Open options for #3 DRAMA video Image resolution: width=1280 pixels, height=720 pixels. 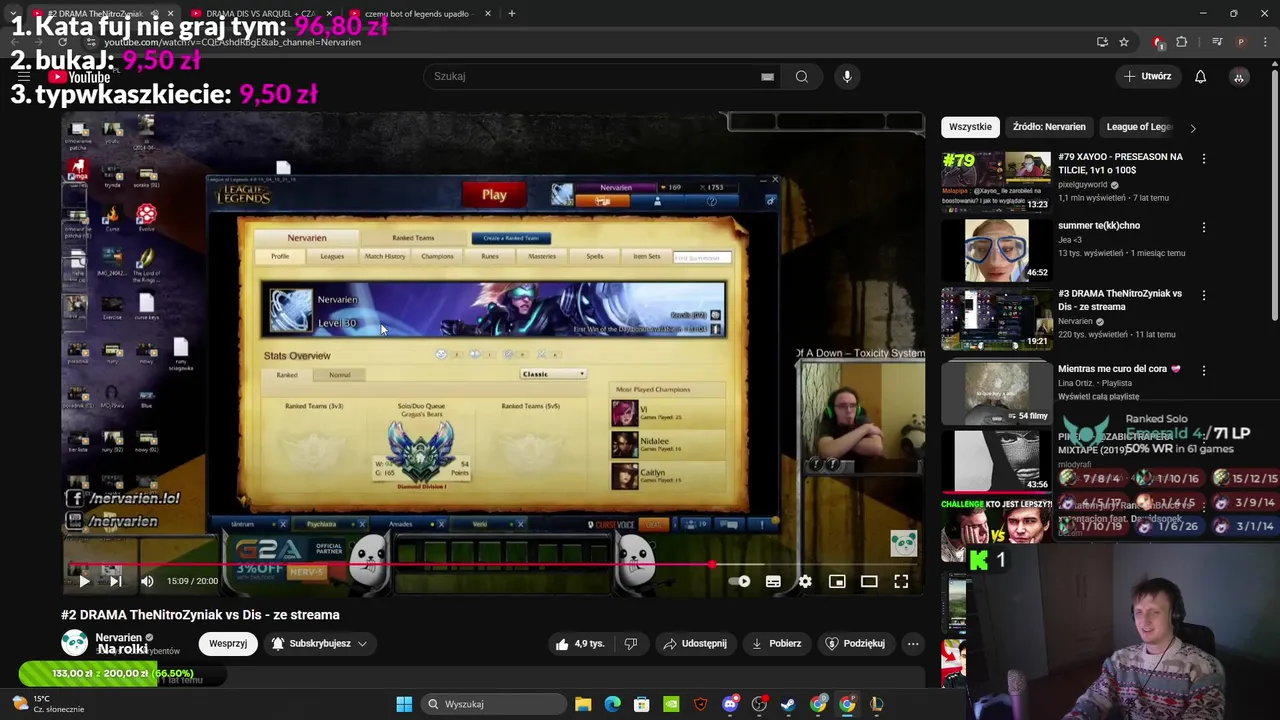(x=1204, y=295)
